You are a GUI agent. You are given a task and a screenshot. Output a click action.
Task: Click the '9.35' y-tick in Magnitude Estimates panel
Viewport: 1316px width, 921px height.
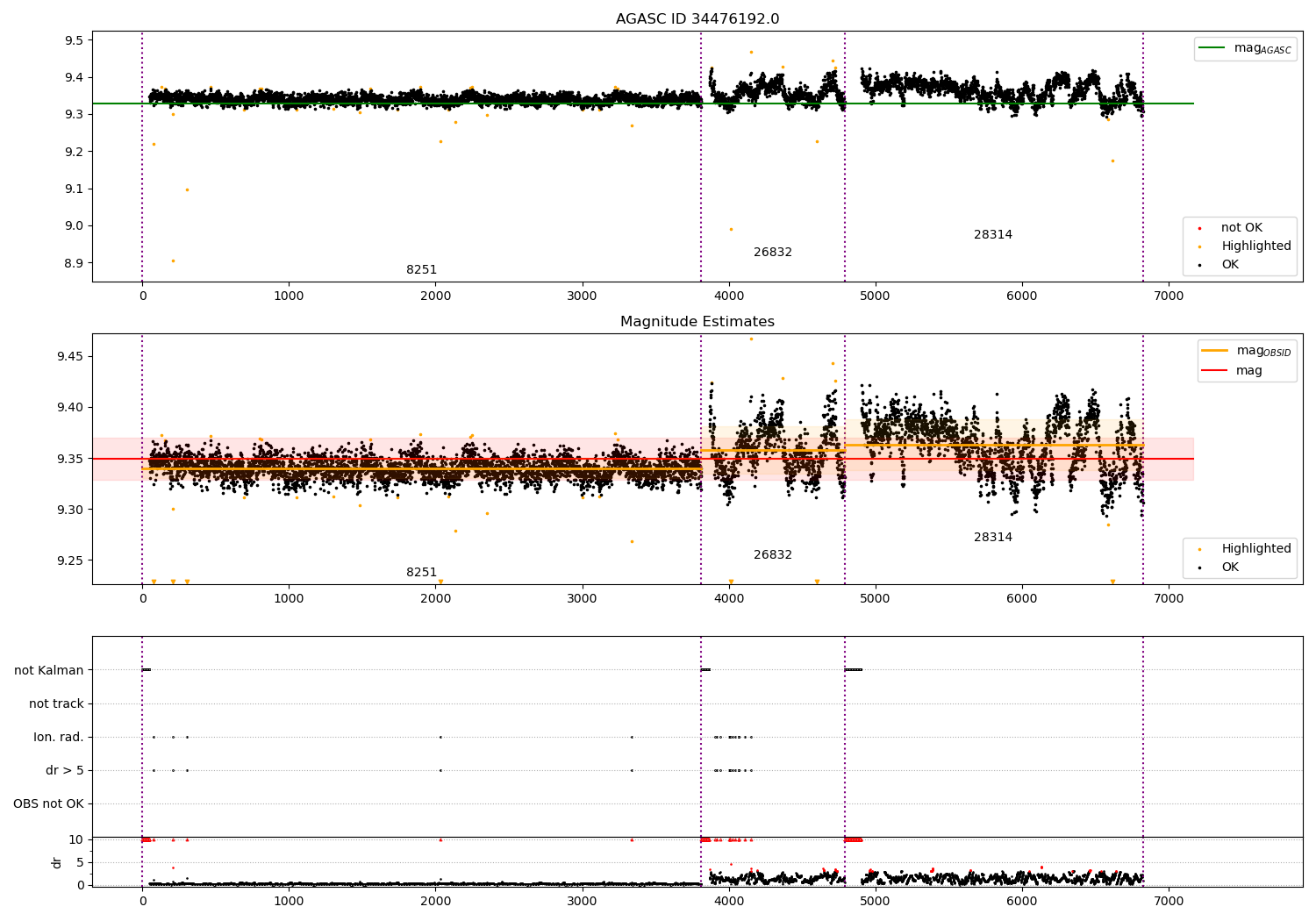tap(70, 459)
